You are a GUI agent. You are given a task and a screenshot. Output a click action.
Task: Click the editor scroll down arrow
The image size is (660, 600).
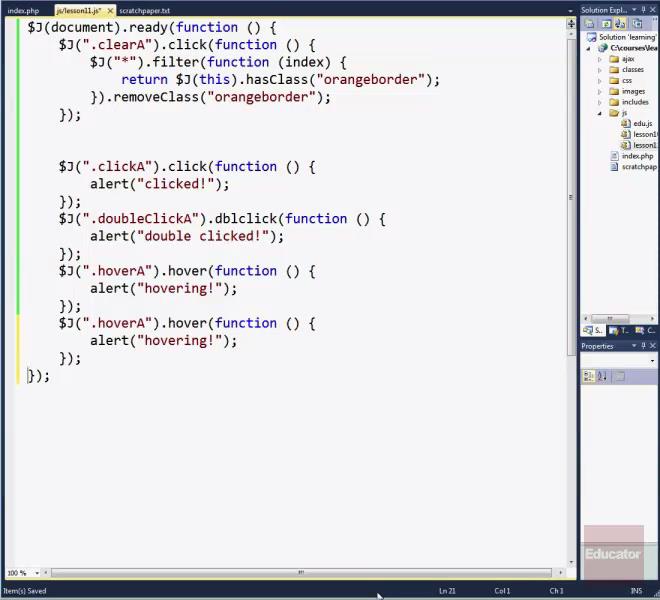pyautogui.click(x=571, y=562)
